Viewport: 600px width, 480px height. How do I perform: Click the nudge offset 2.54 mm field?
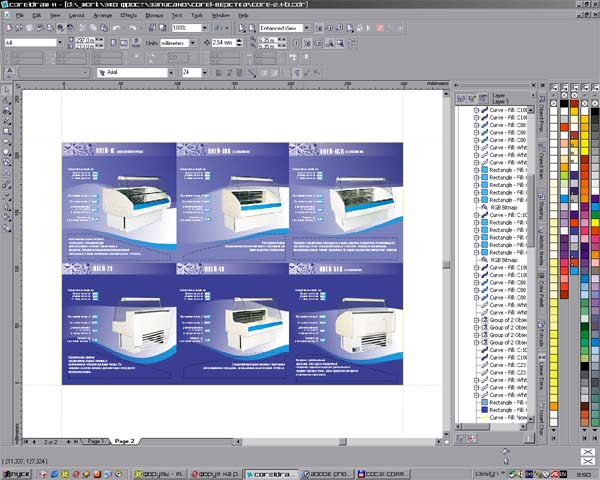[223, 42]
